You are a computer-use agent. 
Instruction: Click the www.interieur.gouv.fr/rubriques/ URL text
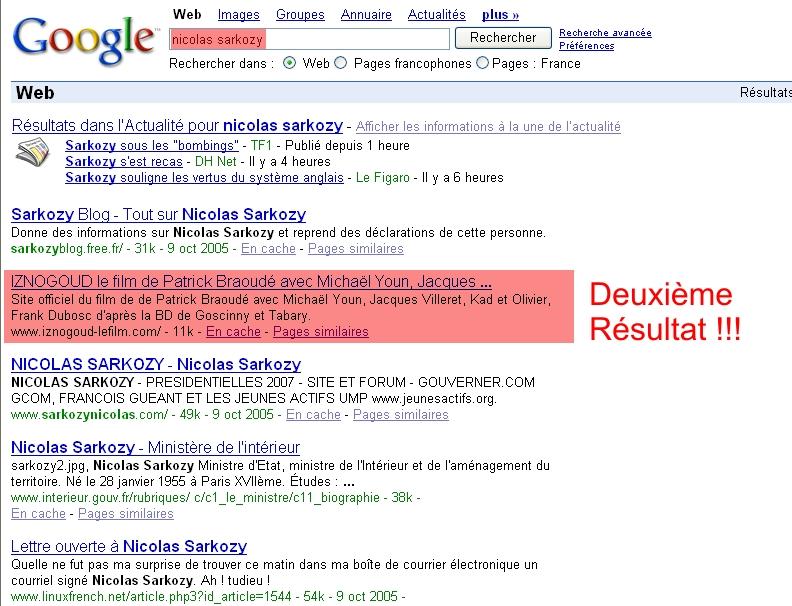[101, 497]
